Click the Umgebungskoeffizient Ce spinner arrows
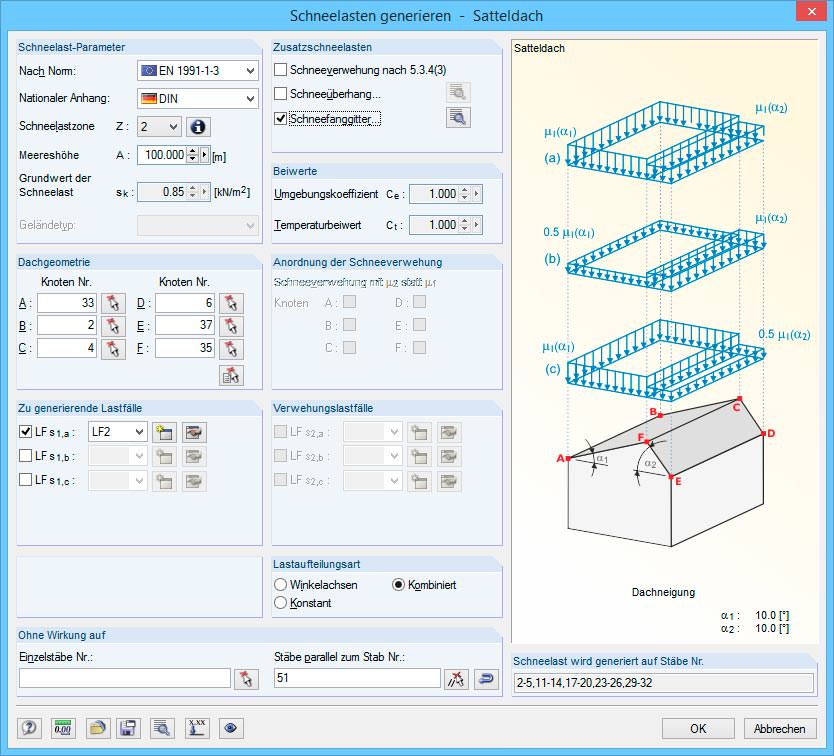 [465, 194]
